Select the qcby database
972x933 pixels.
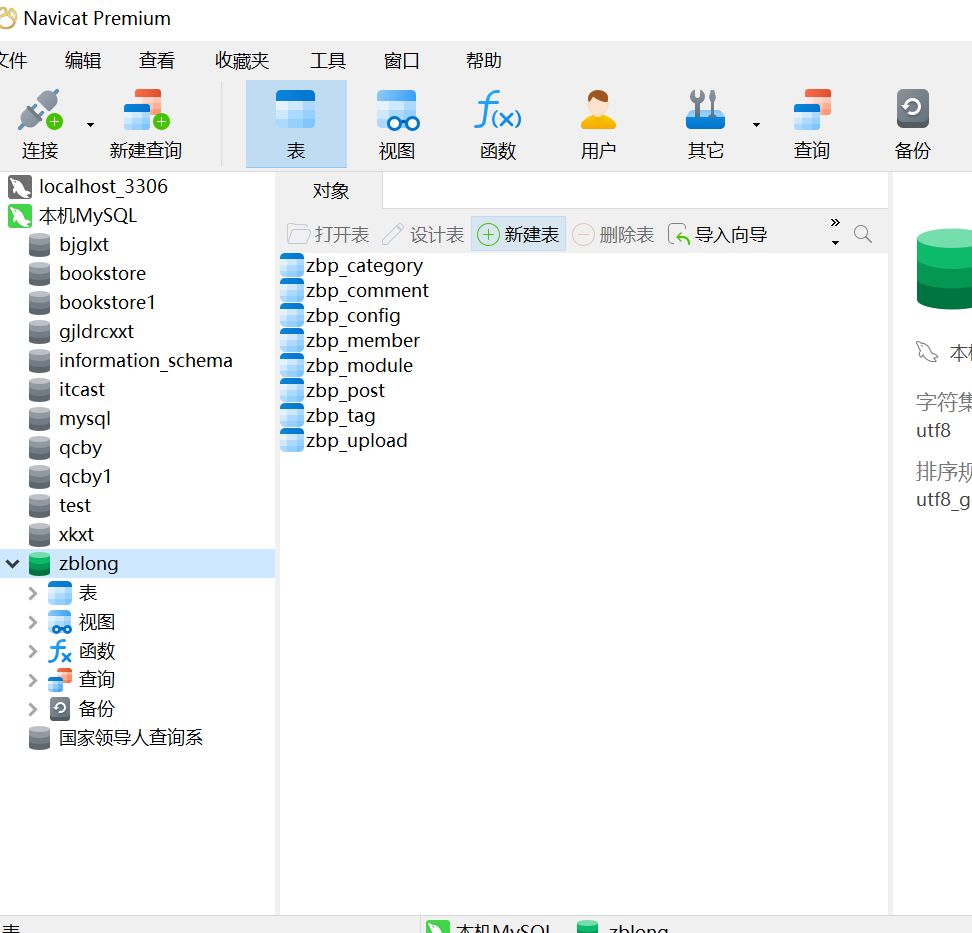click(80, 447)
